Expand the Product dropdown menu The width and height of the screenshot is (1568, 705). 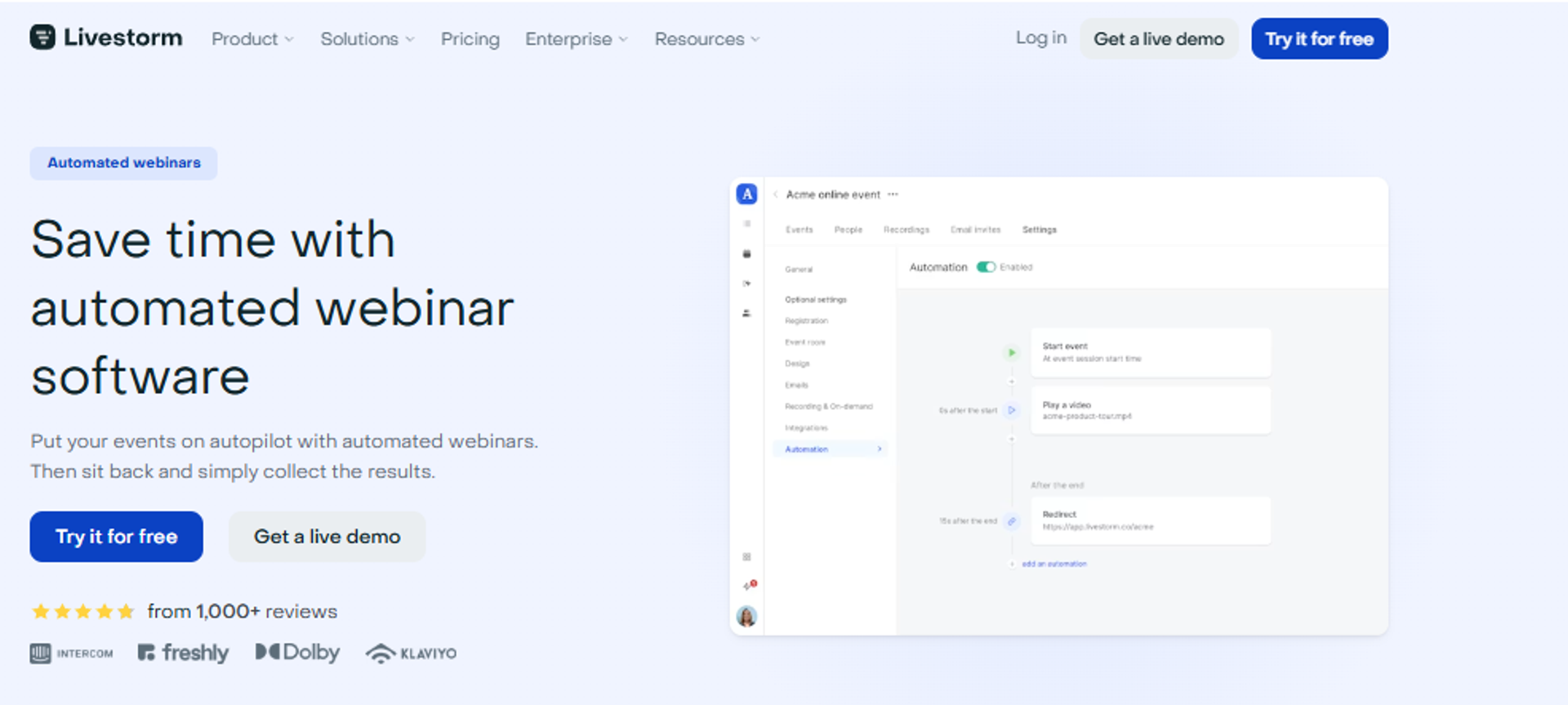[x=252, y=39]
